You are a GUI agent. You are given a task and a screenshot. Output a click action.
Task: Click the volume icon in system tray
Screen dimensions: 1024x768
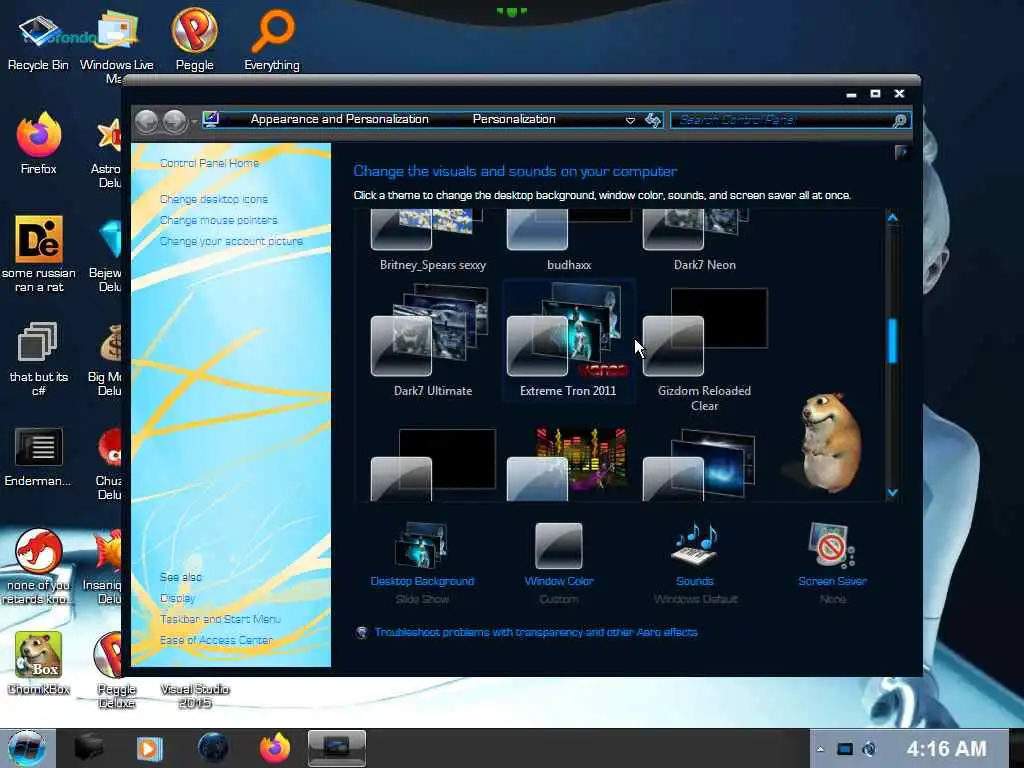tap(869, 749)
